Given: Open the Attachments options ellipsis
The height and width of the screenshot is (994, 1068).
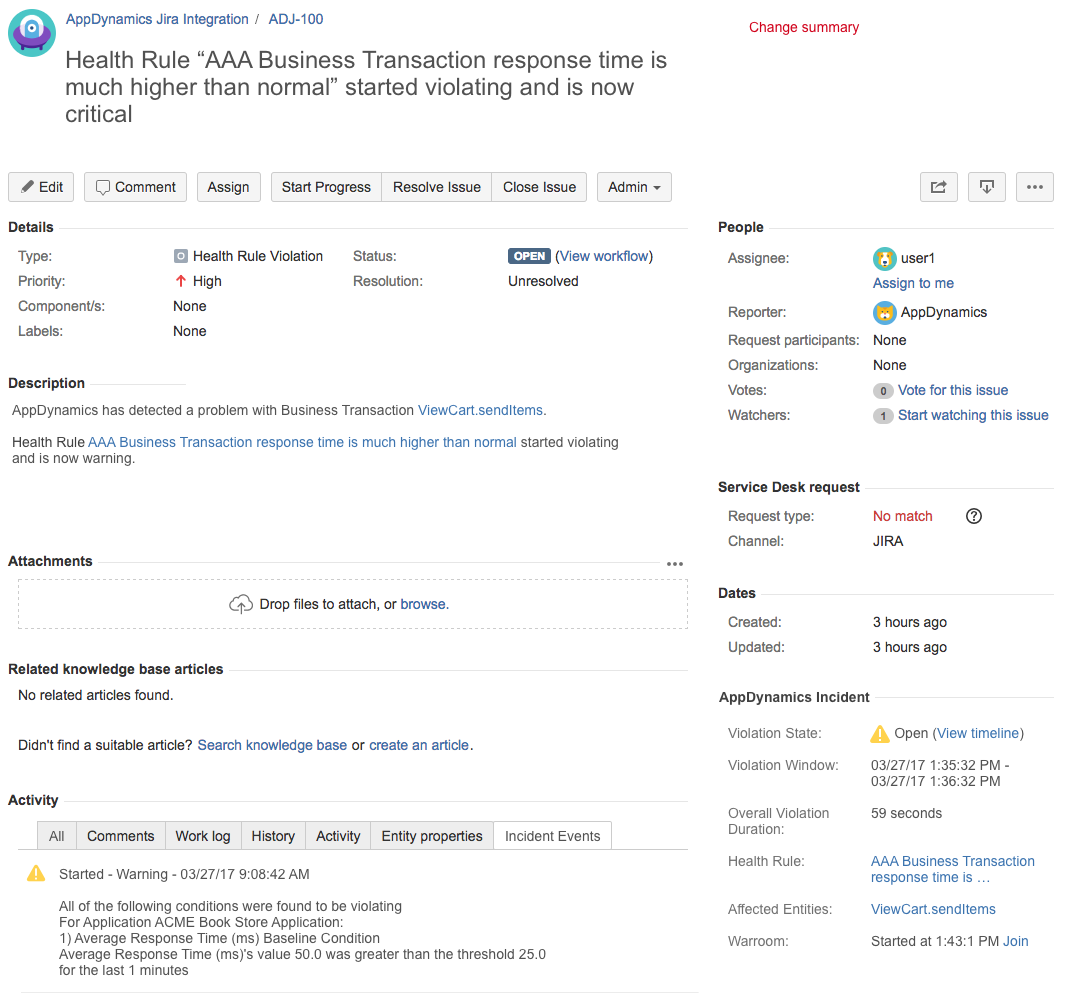Looking at the screenshot, I should [x=675, y=563].
